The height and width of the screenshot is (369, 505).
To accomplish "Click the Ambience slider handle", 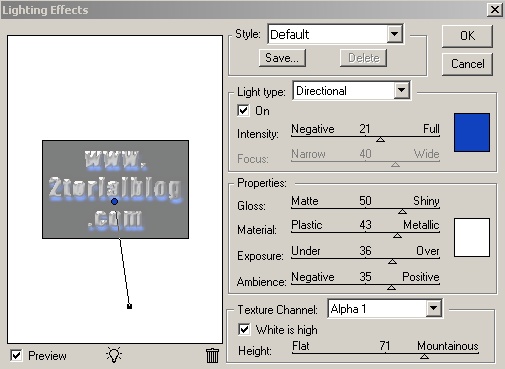I will [391, 287].
